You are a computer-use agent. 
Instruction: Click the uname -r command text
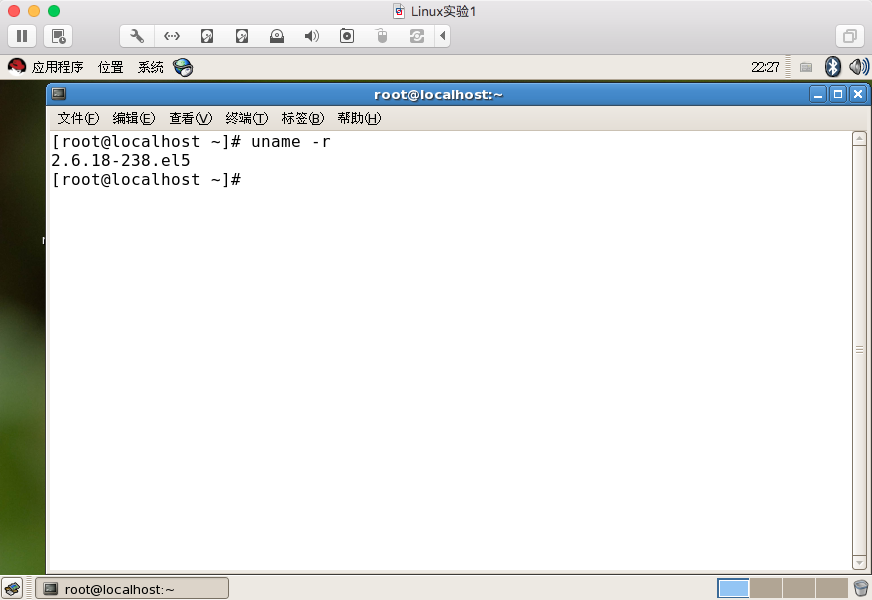[291, 142]
